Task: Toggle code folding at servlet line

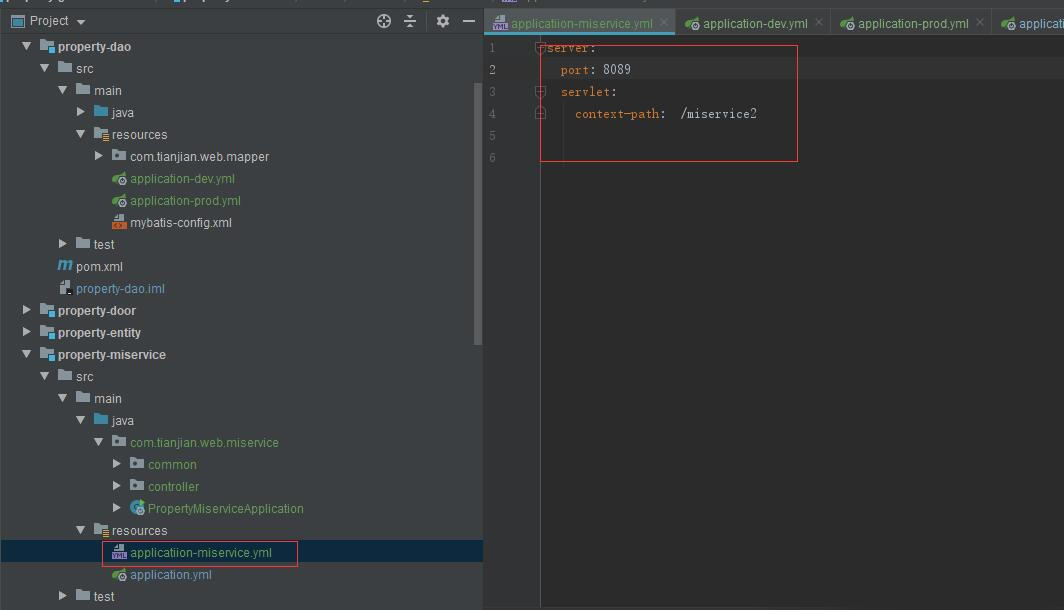Action: (540, 92)
